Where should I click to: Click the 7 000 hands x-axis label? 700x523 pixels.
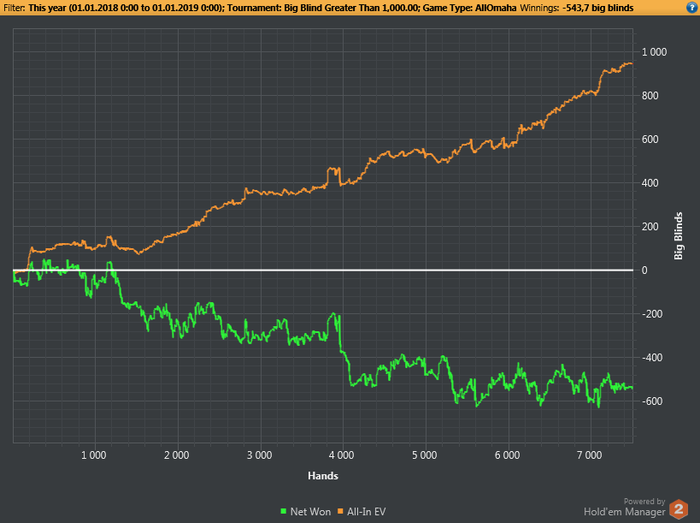[589, 455]
